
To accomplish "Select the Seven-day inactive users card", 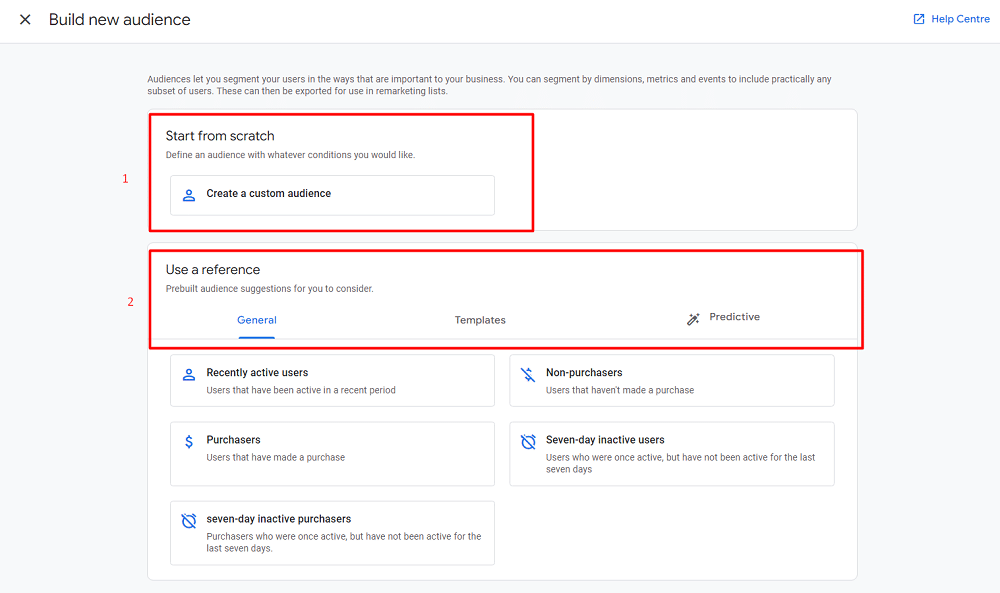I will [671, 453].
